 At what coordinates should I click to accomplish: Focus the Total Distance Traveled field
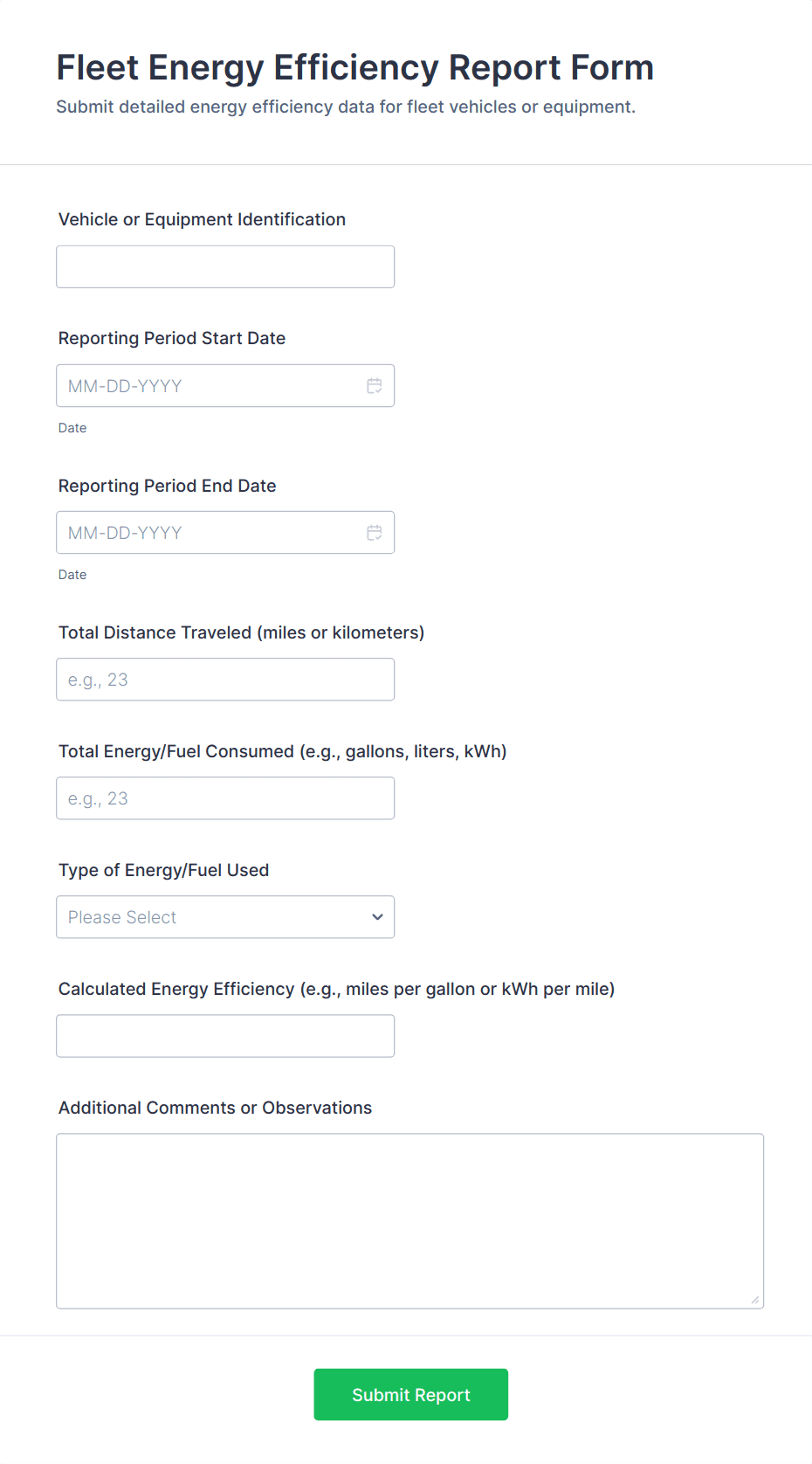(225, 679)
